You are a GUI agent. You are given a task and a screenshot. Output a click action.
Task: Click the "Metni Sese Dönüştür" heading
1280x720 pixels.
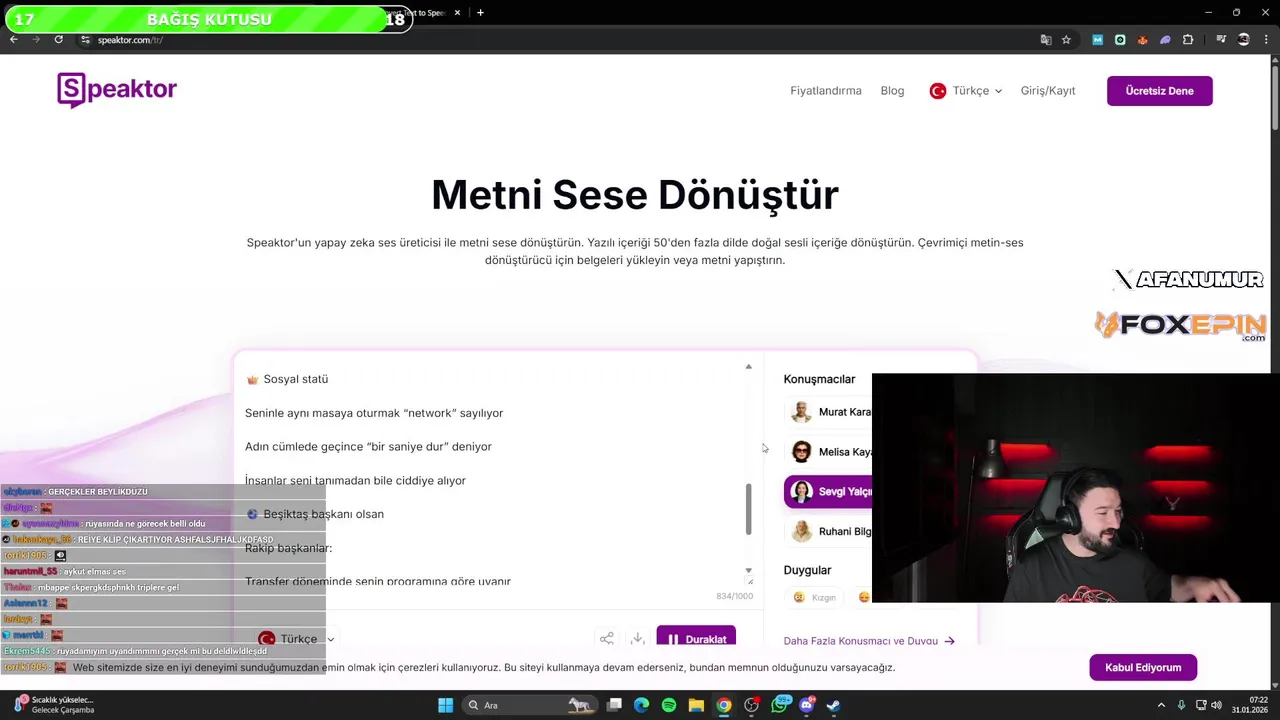tap(635, 194)
